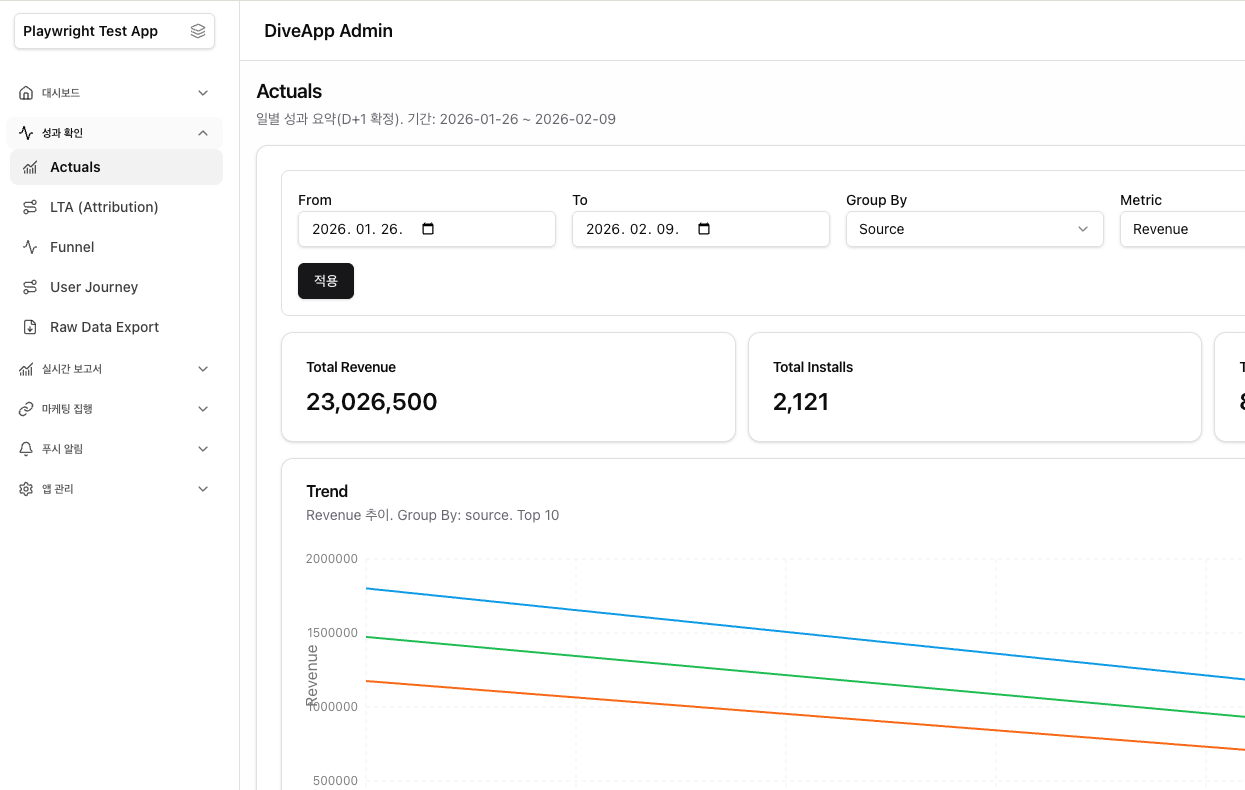This screenshot has width=1245, height=790.
Task: Go to the Funnel page
Action: (116, 247)
